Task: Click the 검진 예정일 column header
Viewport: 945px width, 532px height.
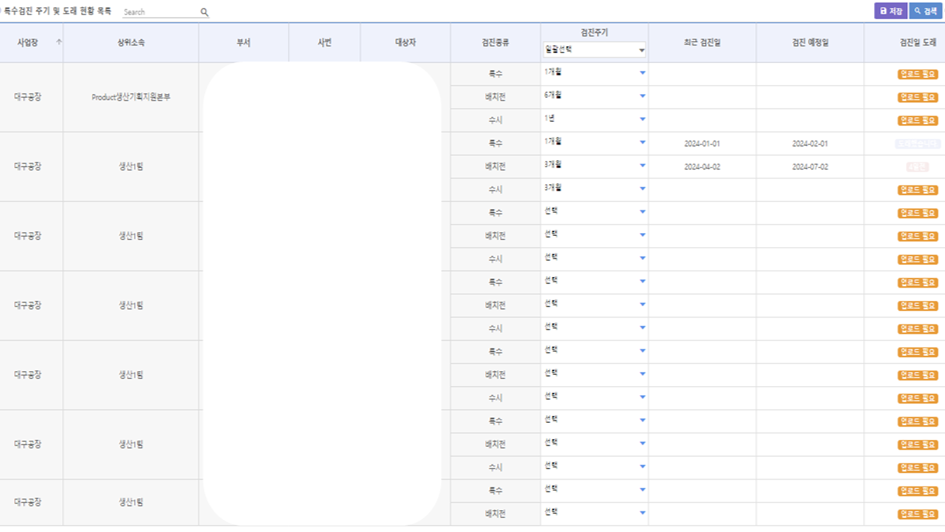Action: tap(810, 43)
